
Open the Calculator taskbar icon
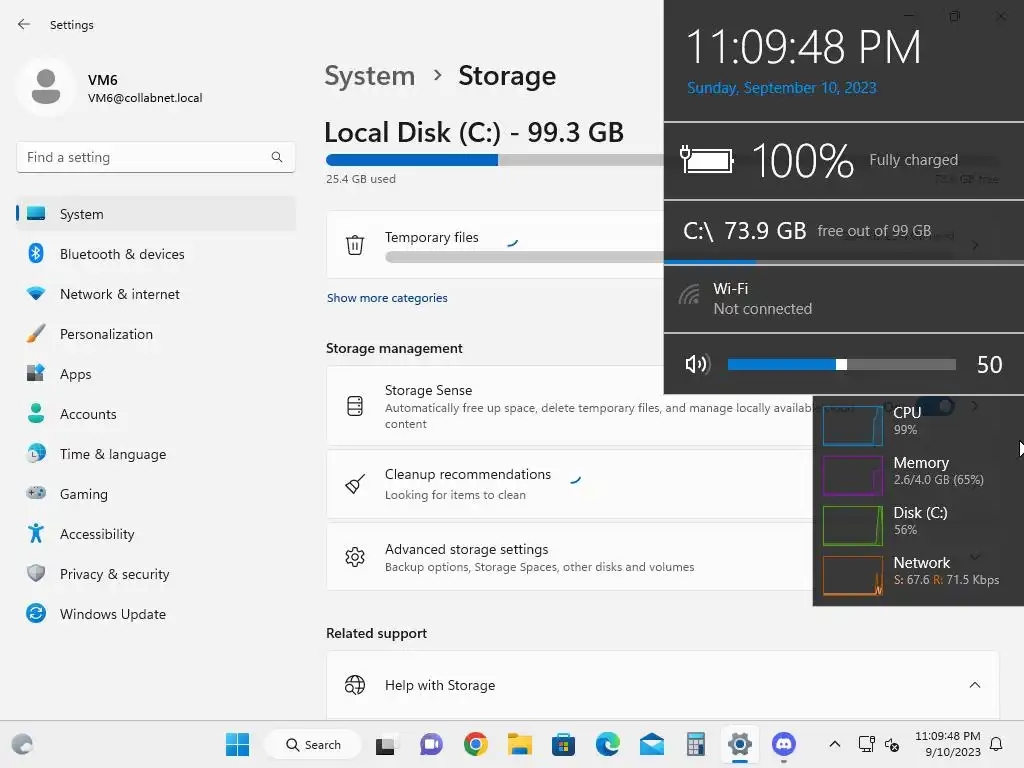696,744
